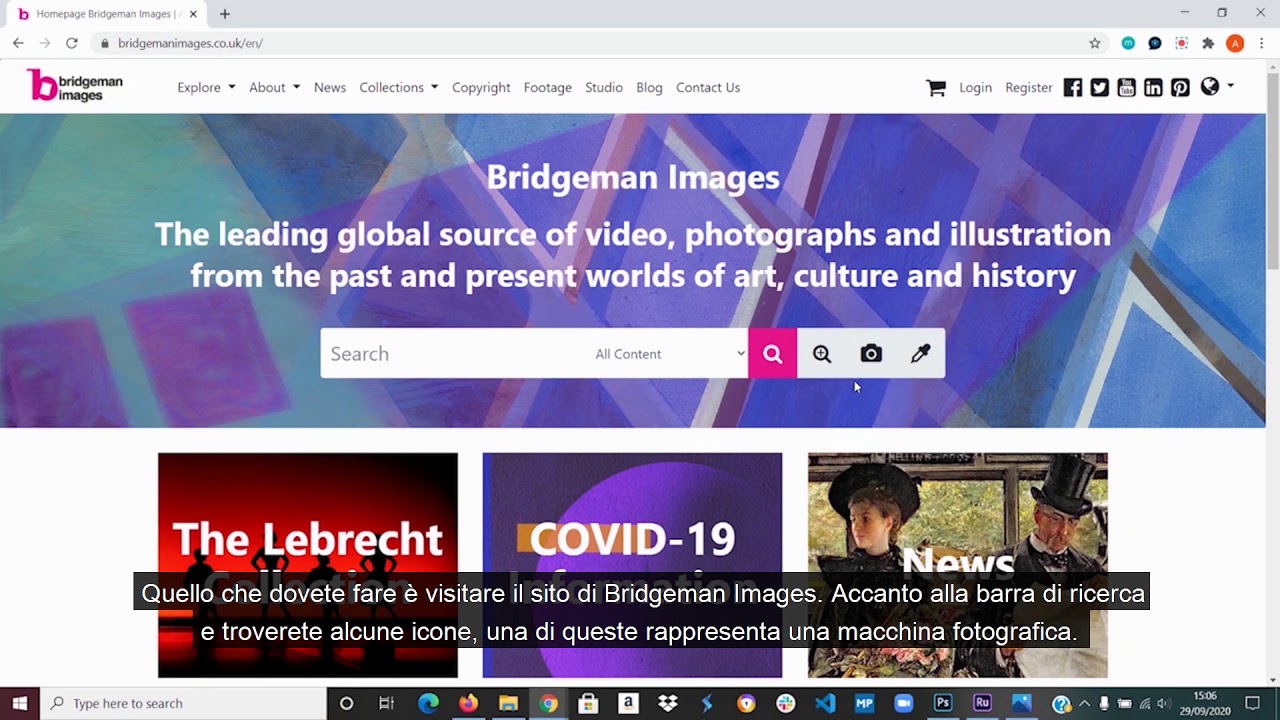Image resolution: width=1280 pixels, height=720 pixels.
Task: Search by image using the camera icon
Action: click(x=871, y=353)
